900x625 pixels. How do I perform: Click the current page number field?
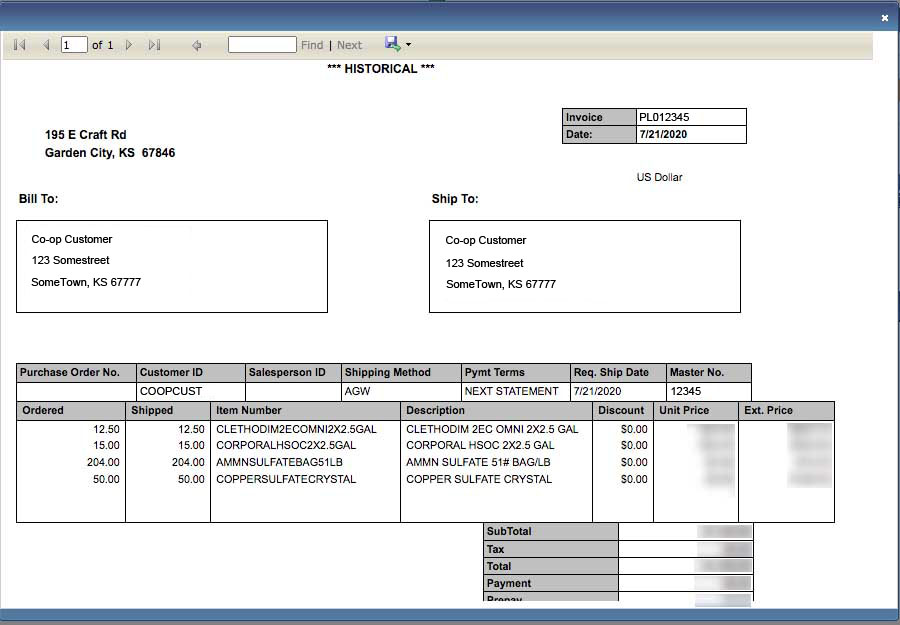[74, 45]
